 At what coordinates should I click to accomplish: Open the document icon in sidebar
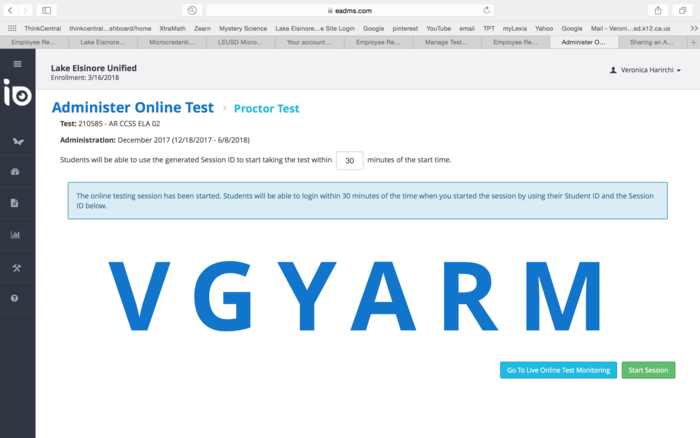tap(16, 204)
